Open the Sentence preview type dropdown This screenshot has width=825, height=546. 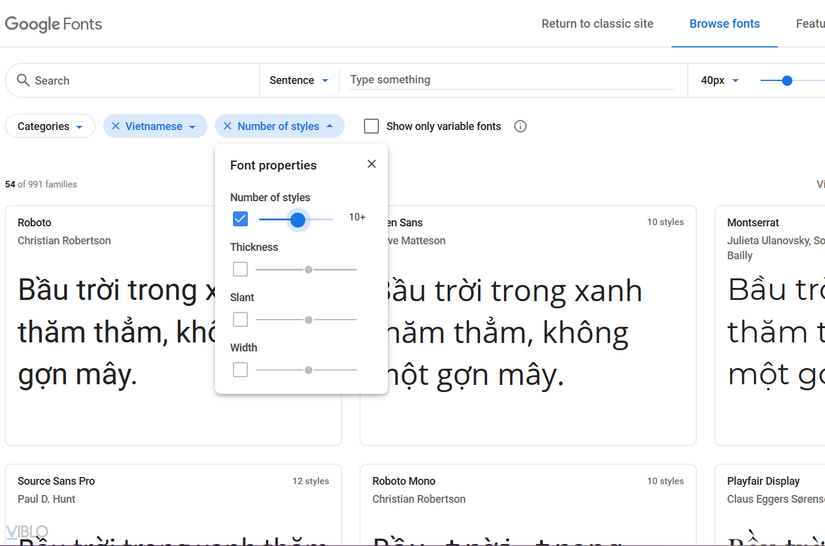point(299,80)
